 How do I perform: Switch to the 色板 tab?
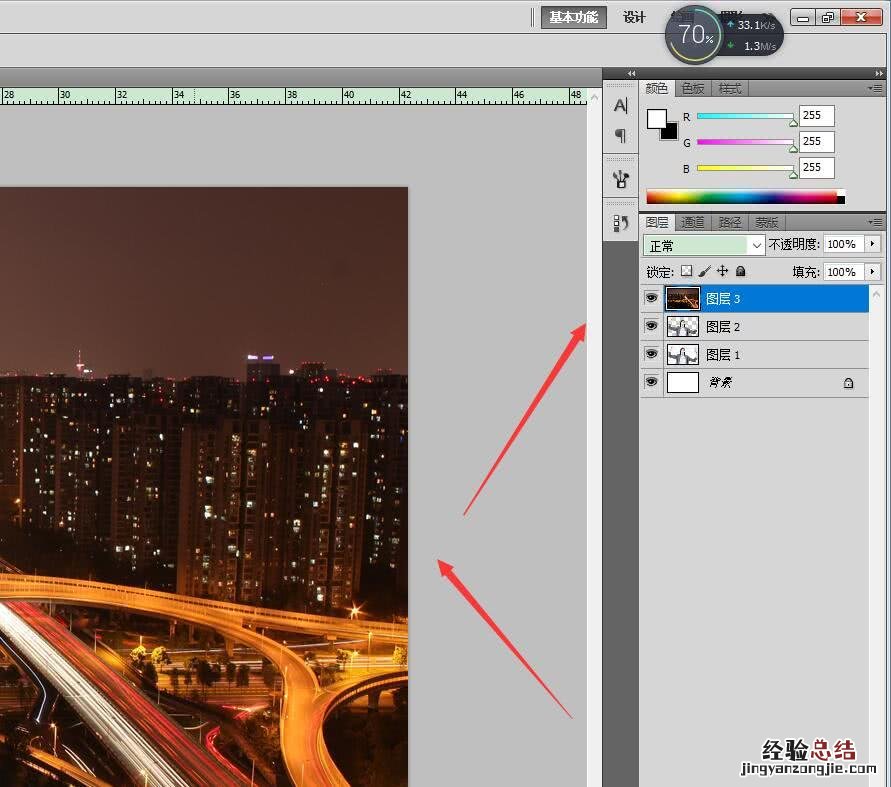693,88
